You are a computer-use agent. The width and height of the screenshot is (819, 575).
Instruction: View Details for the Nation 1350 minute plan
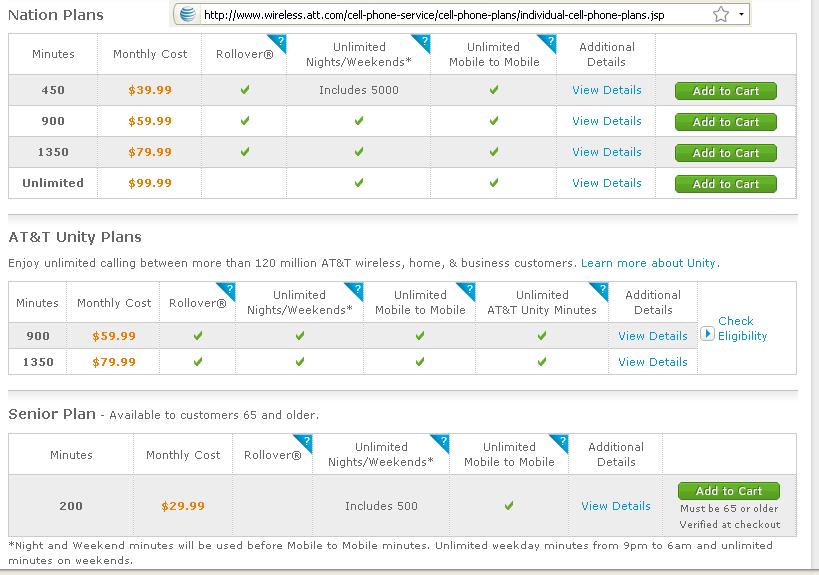tap(606, 152)
